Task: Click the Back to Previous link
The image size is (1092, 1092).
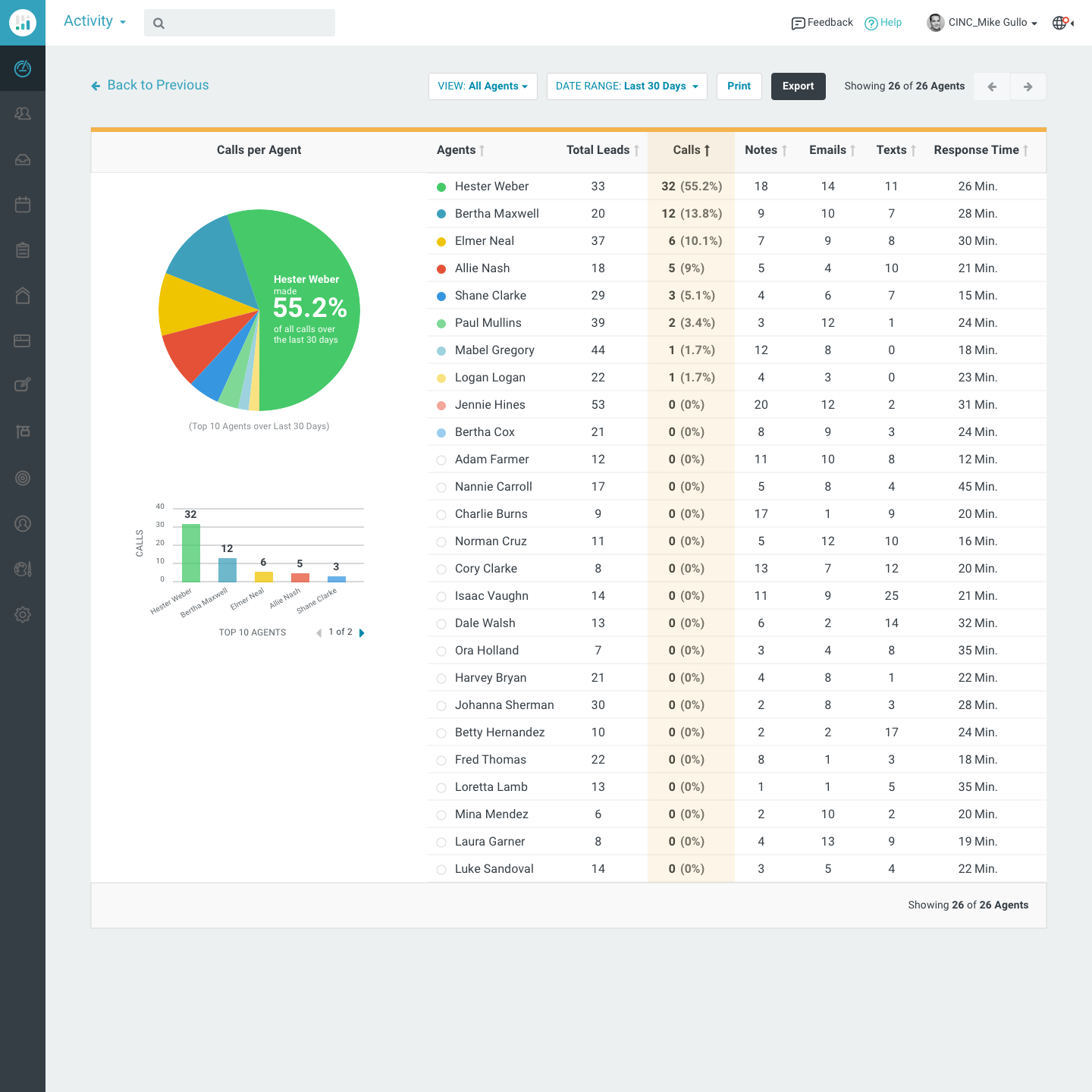Action: point(158,85)
